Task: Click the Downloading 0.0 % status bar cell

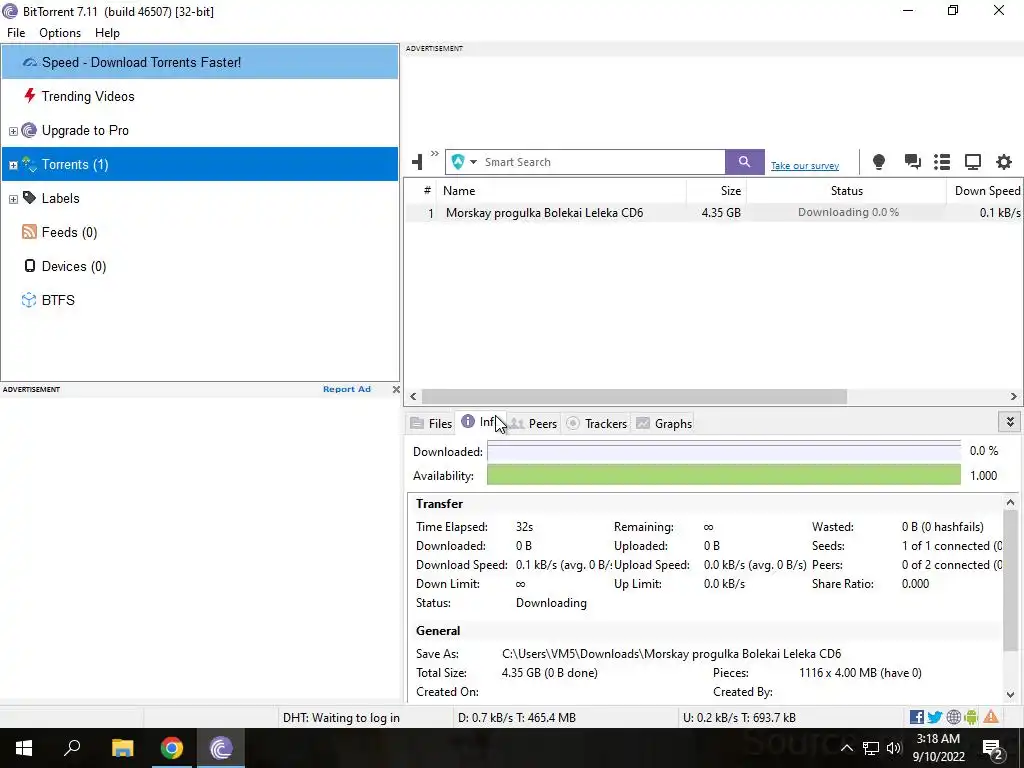Action: 848,212
